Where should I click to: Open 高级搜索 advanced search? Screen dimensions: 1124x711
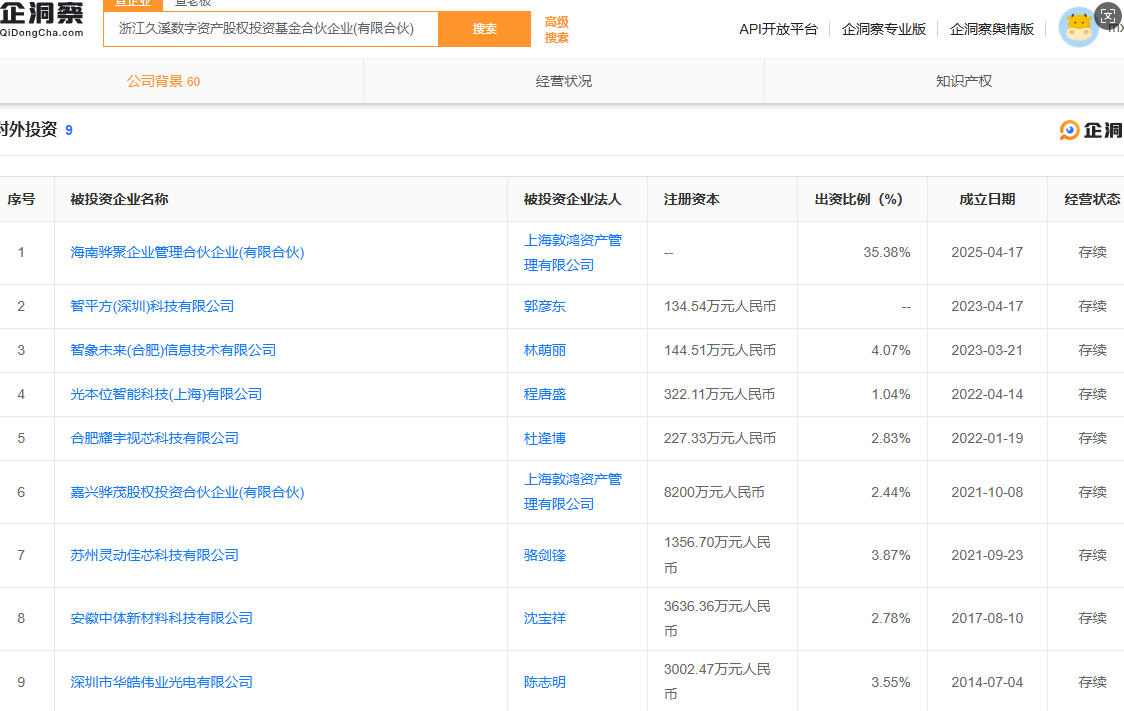556,29
